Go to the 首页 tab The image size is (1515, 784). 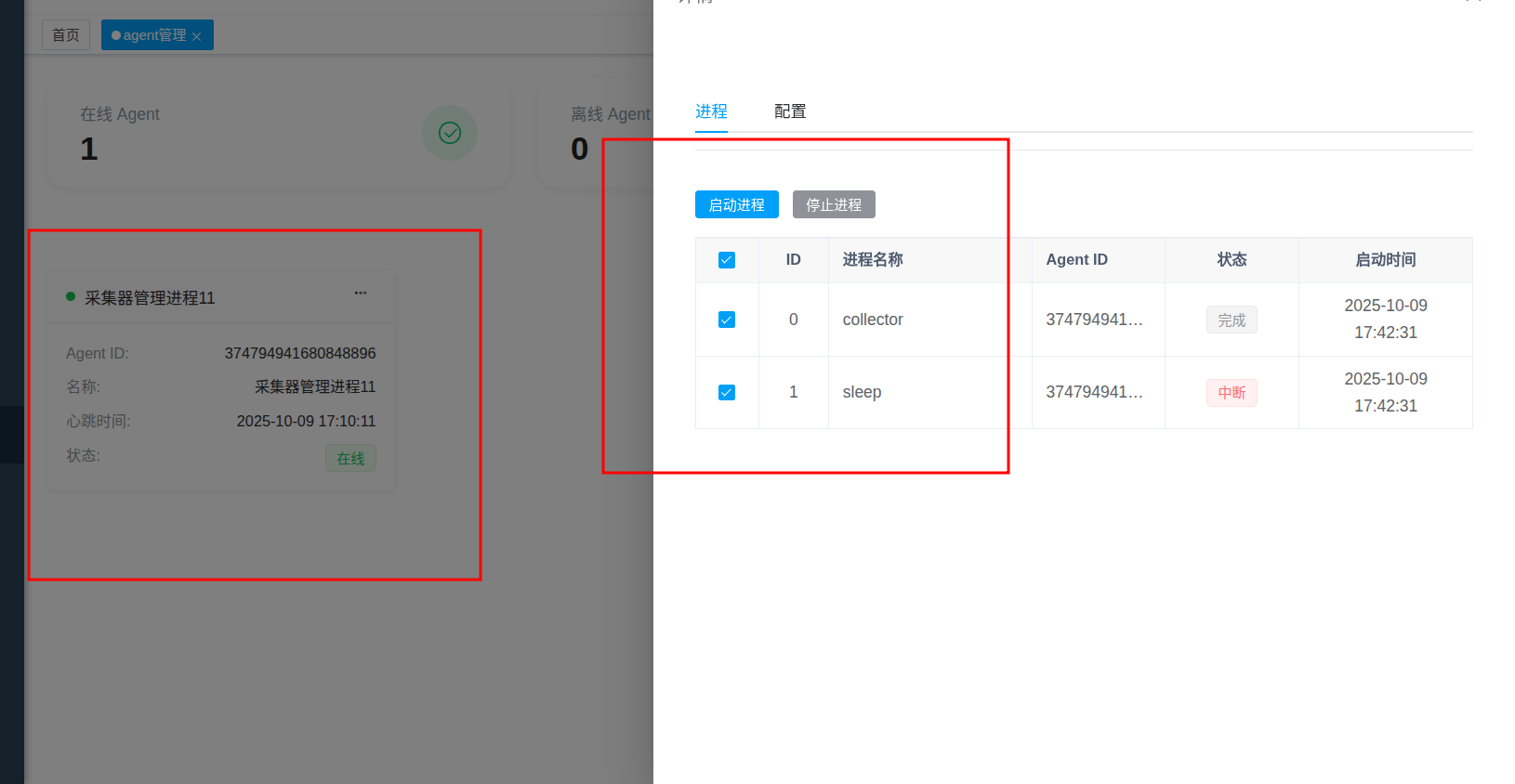66,35
